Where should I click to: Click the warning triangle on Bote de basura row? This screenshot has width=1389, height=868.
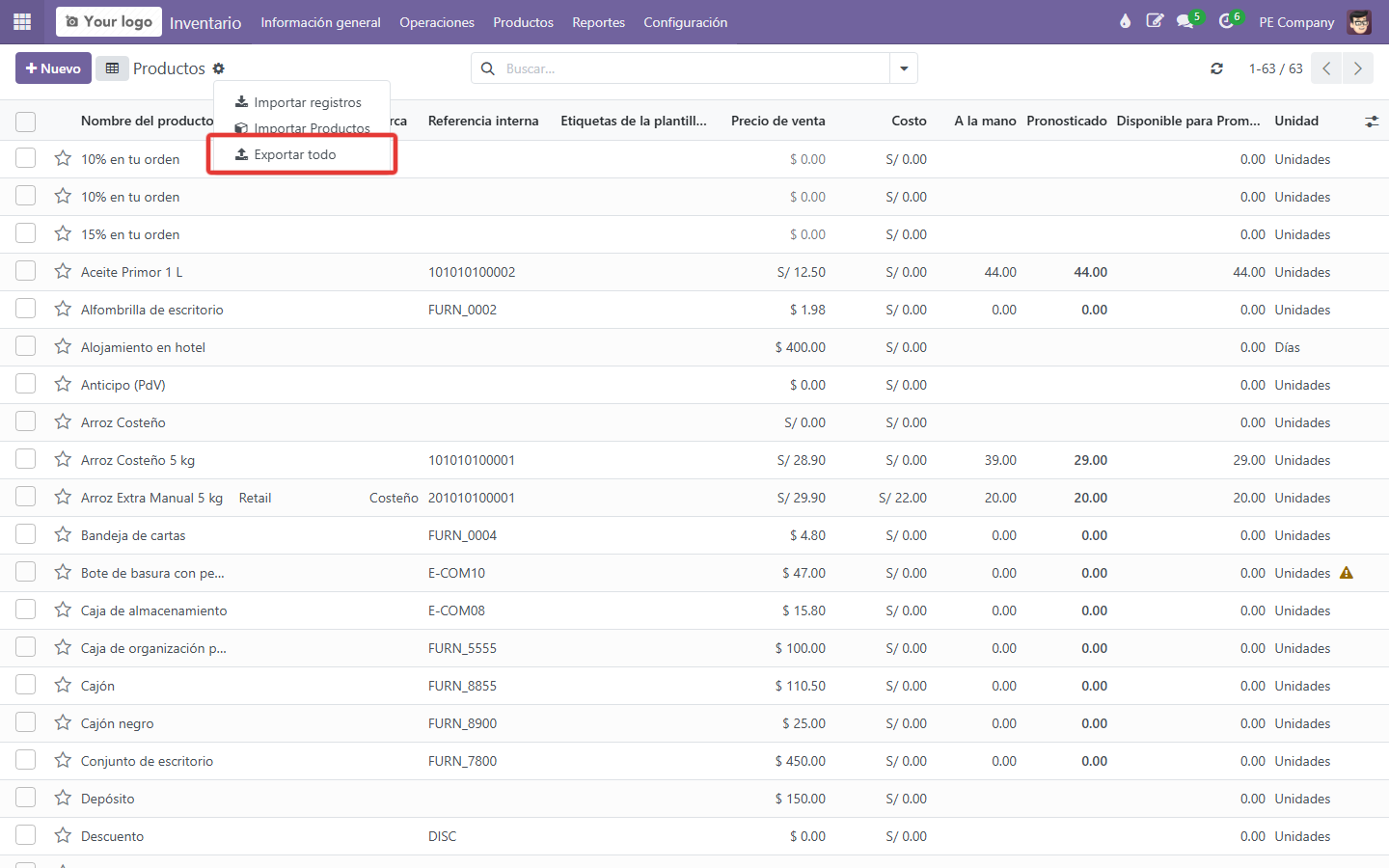point(1347,573)
